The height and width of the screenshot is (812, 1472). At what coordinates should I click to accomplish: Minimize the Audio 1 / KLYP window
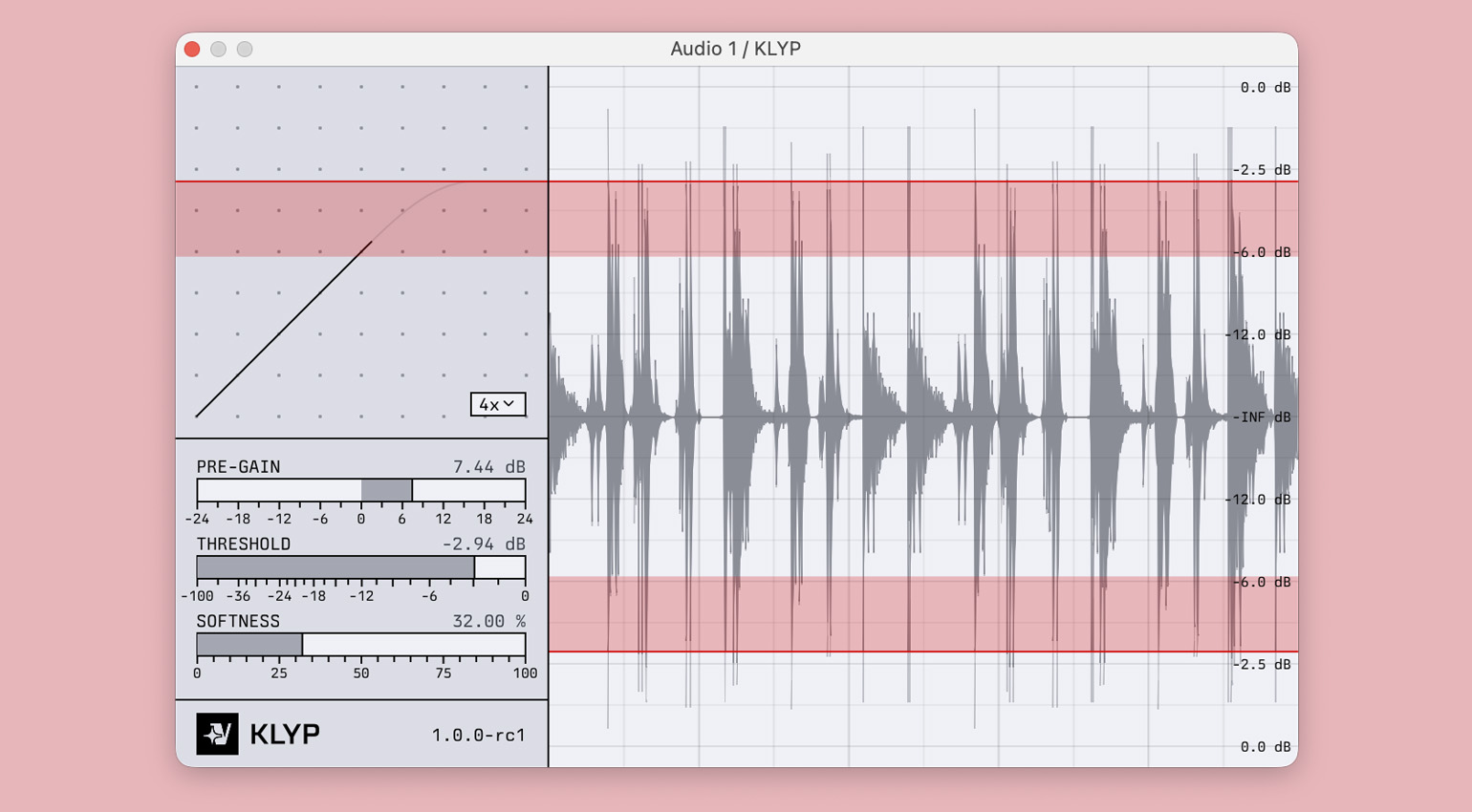218,50
